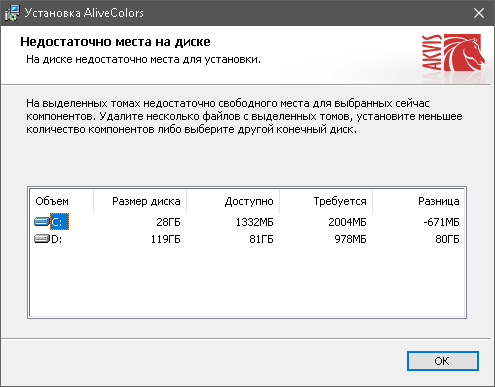
Task: Click the Объем column header
Action: pyautogui.click(x=61, y=201)
